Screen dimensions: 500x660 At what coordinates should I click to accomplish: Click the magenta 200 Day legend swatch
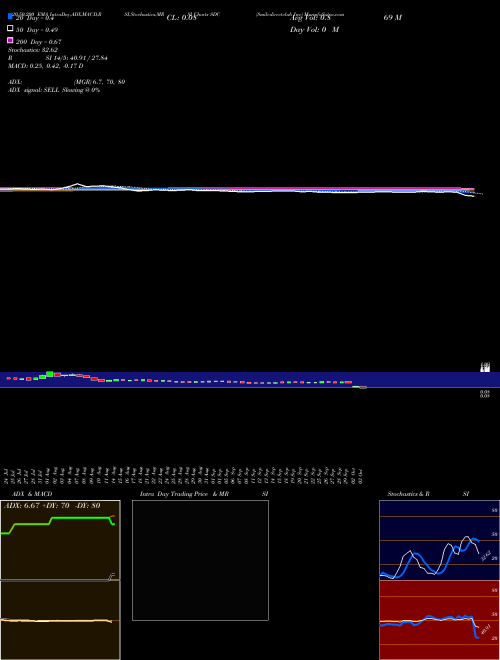(10, 40)
